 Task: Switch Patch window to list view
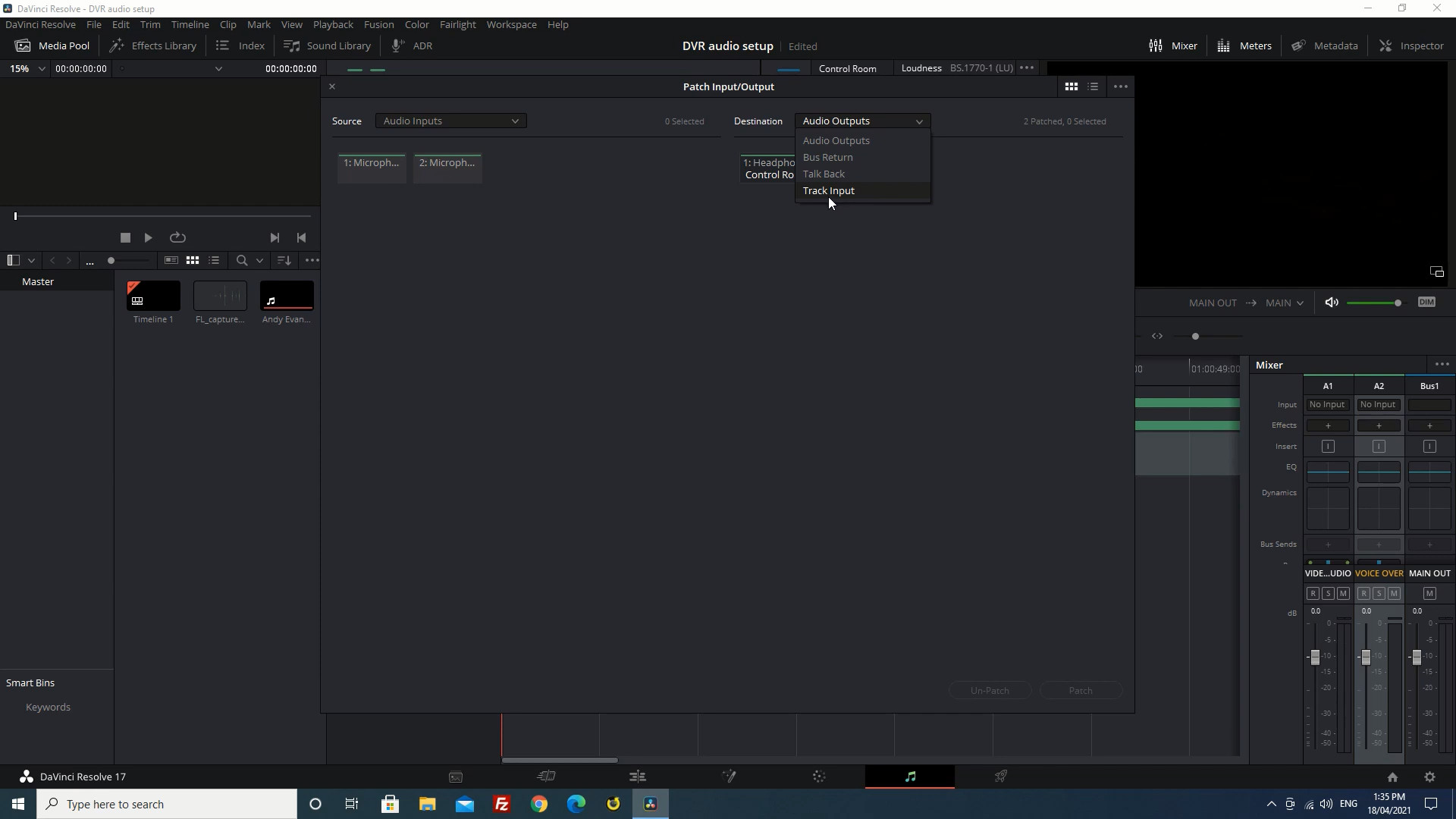(1093, 86)
